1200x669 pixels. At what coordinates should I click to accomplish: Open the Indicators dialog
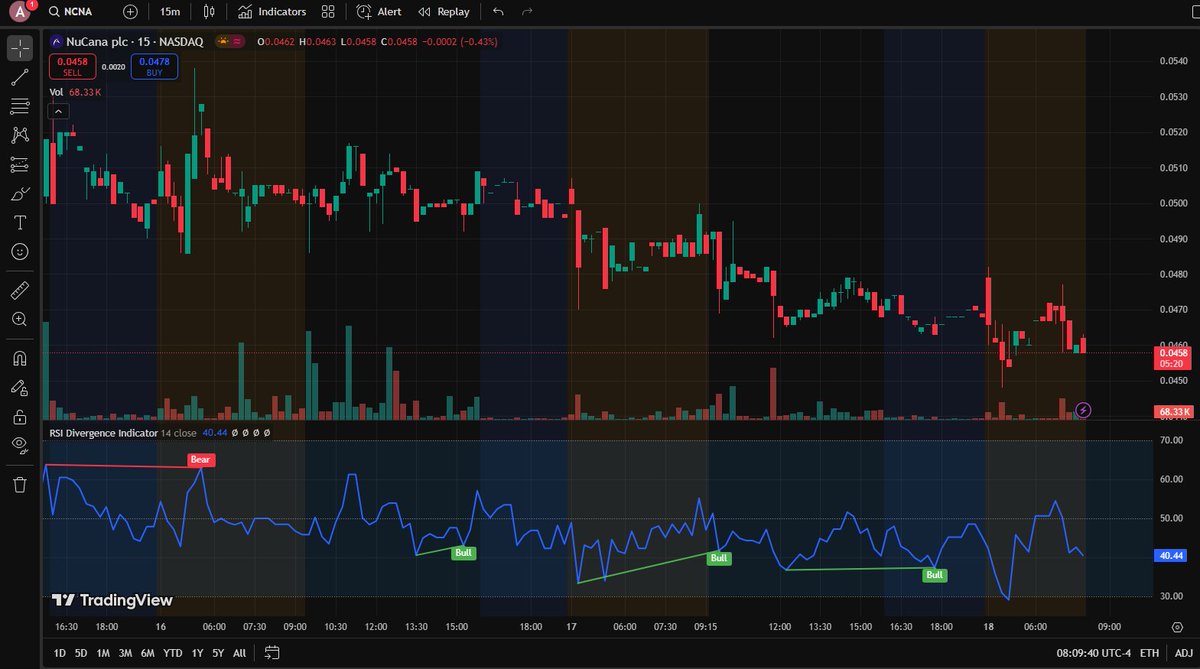[x=272, y=12]
